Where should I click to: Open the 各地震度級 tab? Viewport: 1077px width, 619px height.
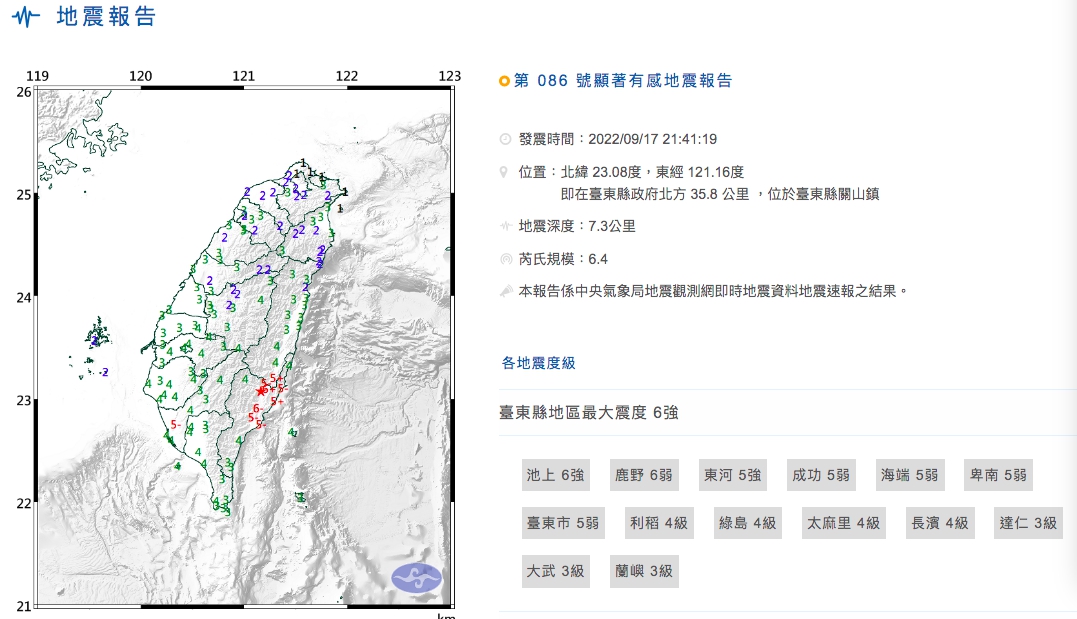[538, 363]
